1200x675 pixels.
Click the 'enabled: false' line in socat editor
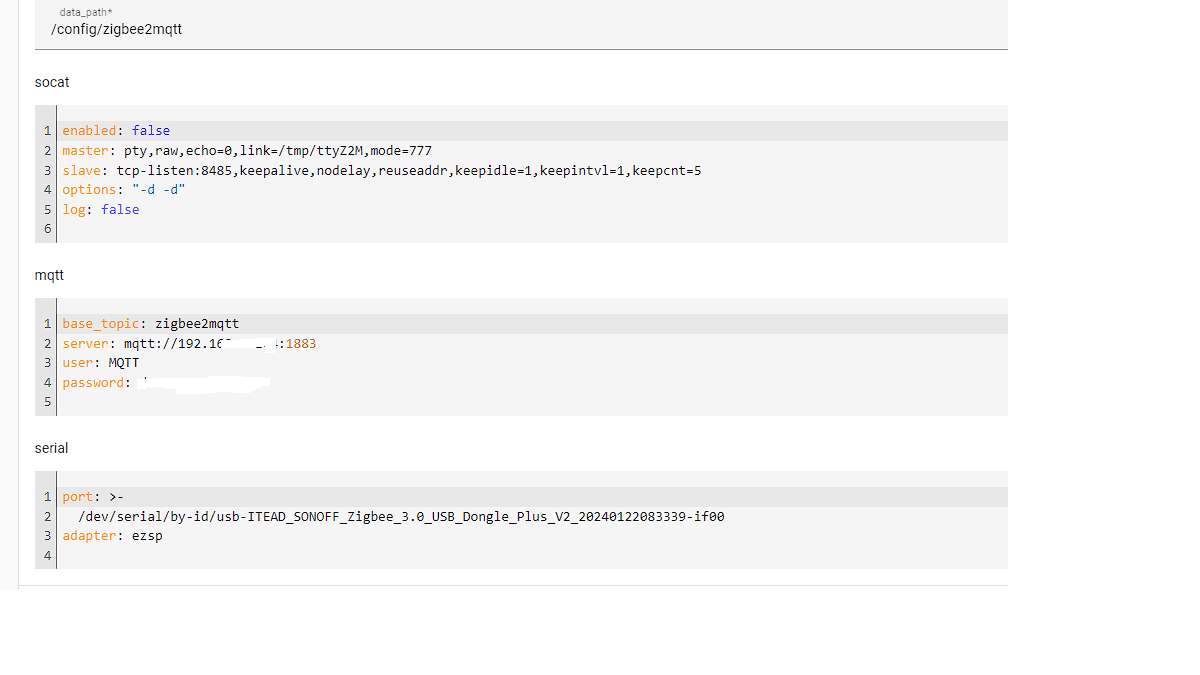(x=116, y=131)
